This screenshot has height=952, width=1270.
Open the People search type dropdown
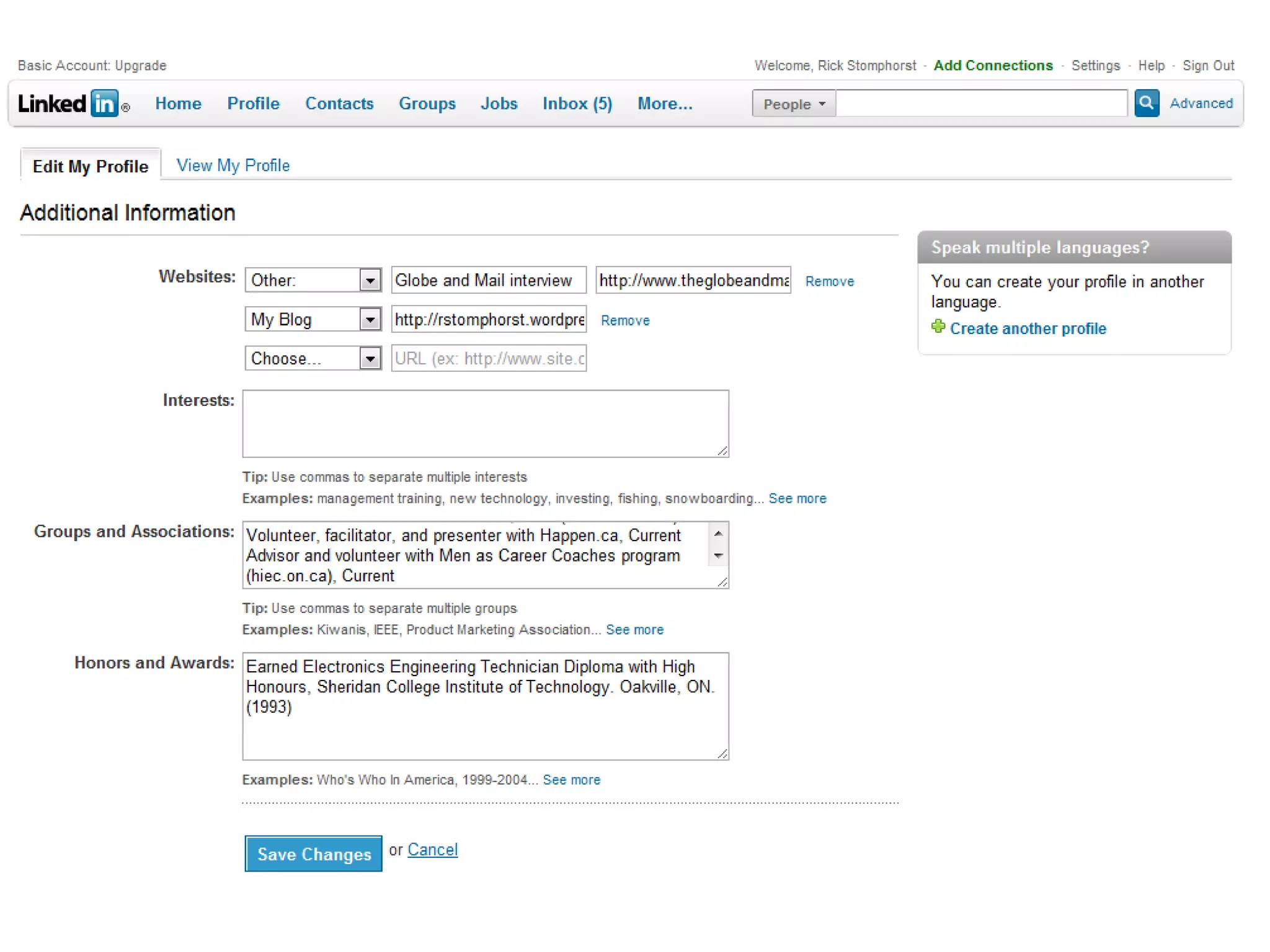coord(793,104)
